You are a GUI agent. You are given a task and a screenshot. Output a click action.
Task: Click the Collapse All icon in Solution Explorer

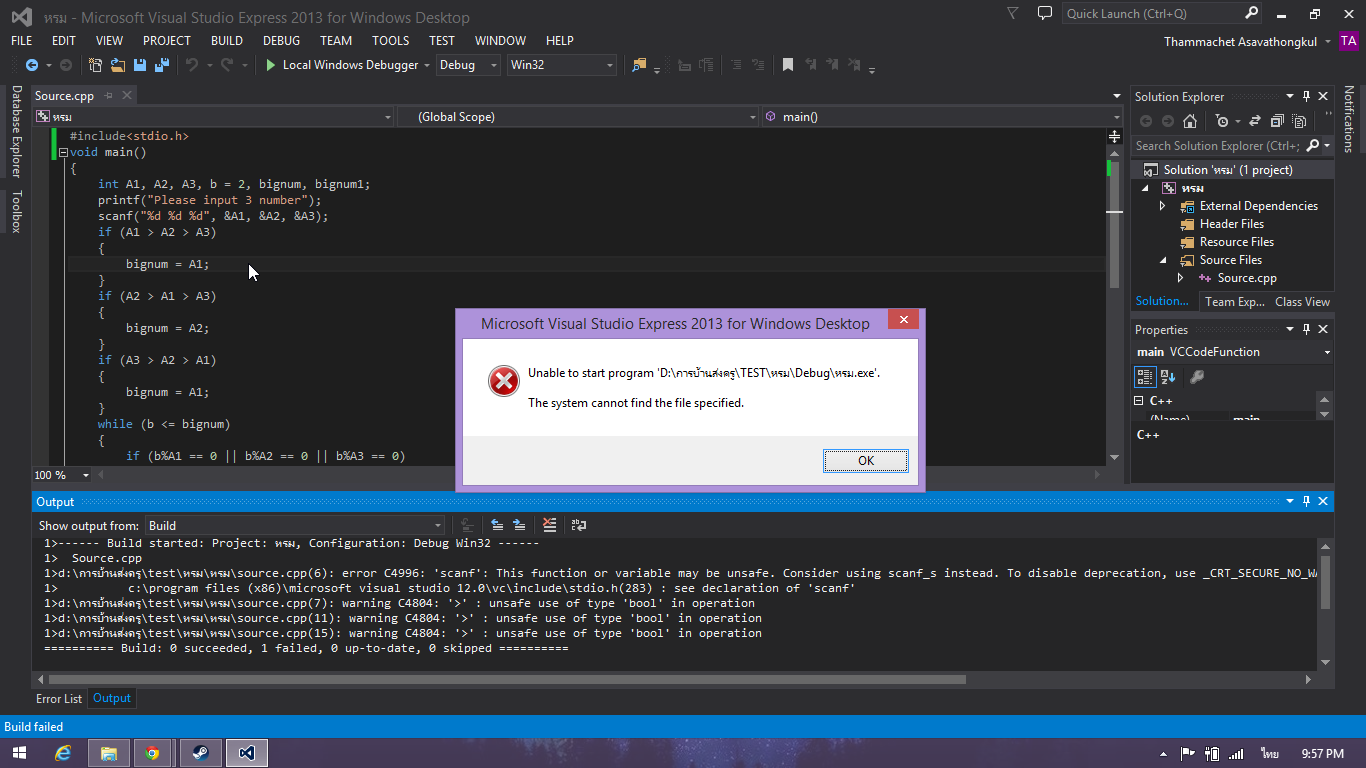click(1277, 121)
